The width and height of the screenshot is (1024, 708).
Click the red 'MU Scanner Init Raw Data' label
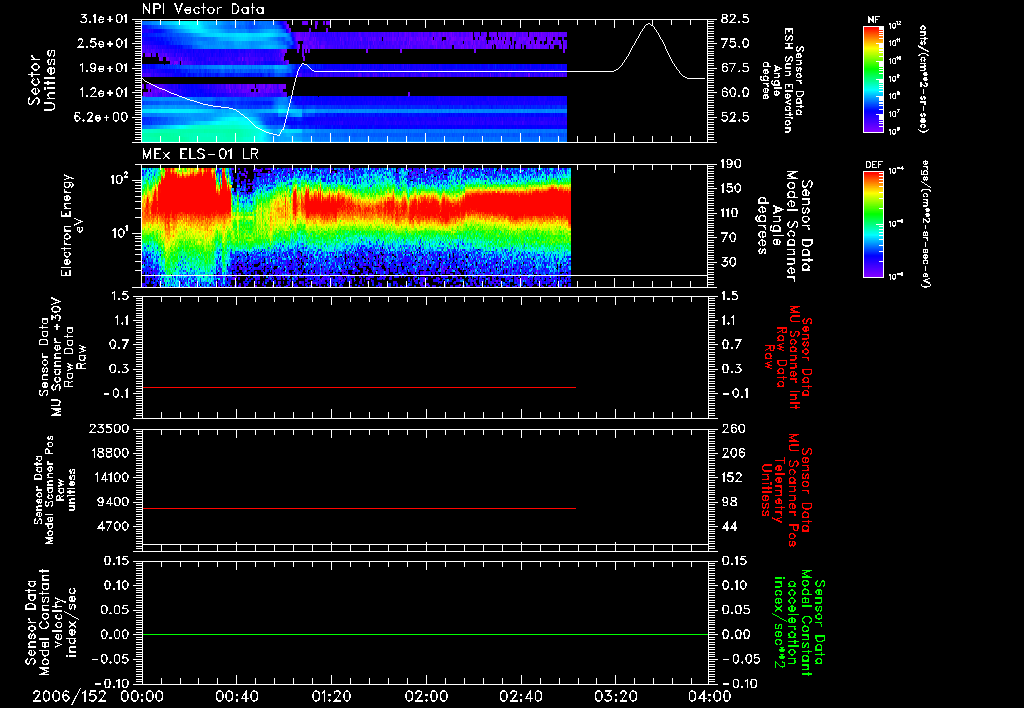click(786, 357)
